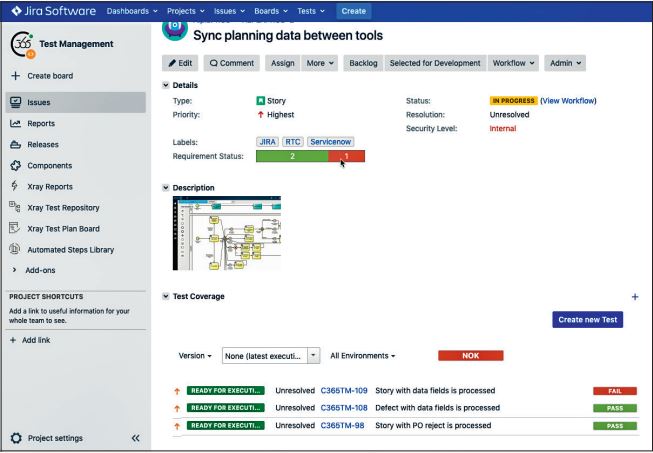Add test coverage with plus icon
This screenshot has width=653, height=453.
(x=634, y=297)
